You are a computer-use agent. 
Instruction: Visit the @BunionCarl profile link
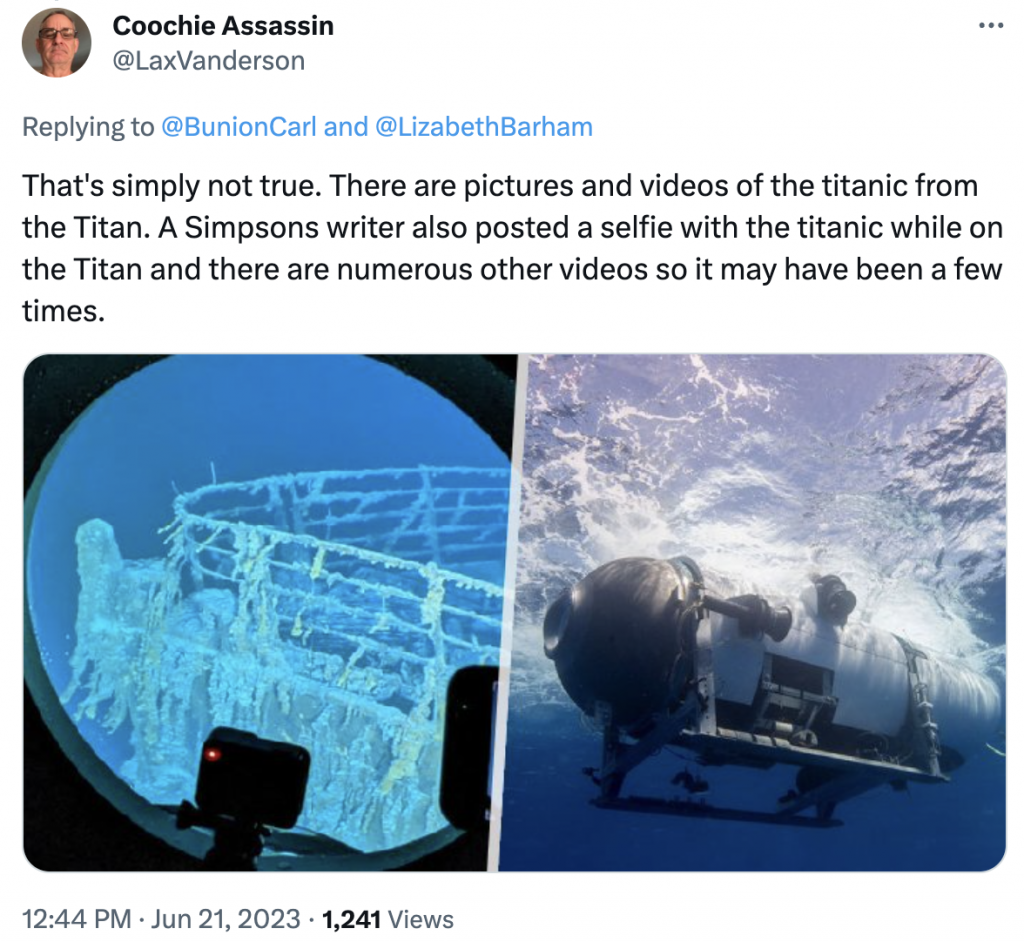238,127
